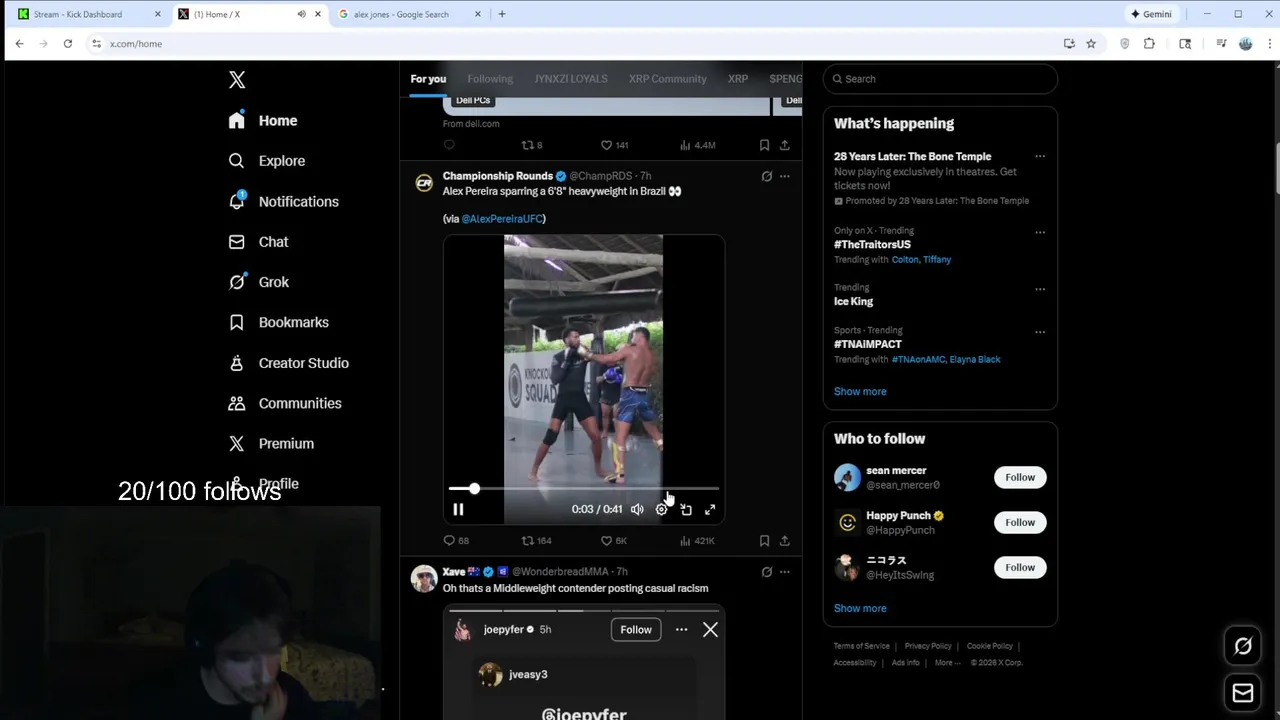Follow joepyfer in the embedded story
1280x720 pixels.
(x=636, y=630)
